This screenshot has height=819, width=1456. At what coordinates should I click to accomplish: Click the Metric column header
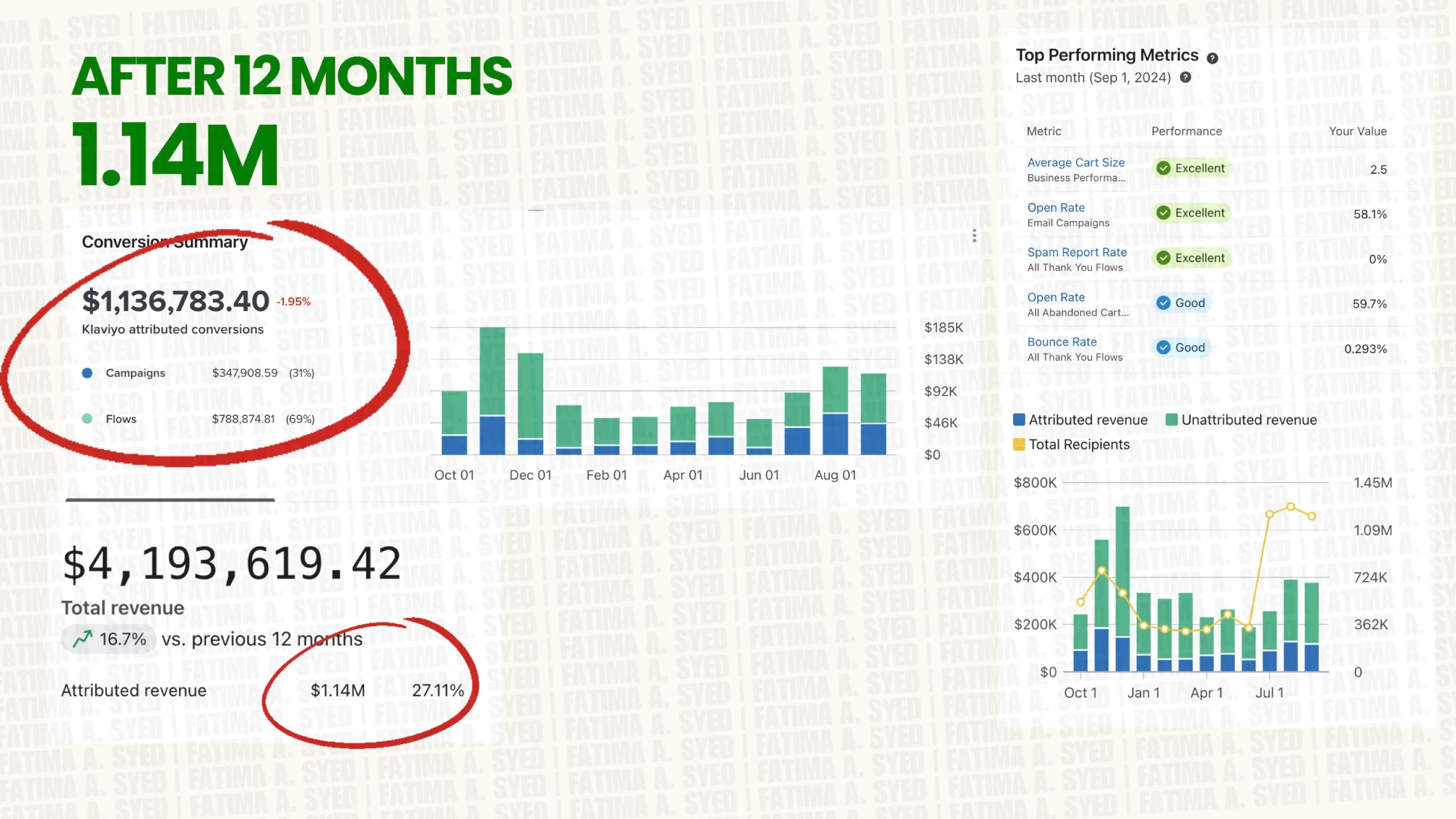(1043, 131)
